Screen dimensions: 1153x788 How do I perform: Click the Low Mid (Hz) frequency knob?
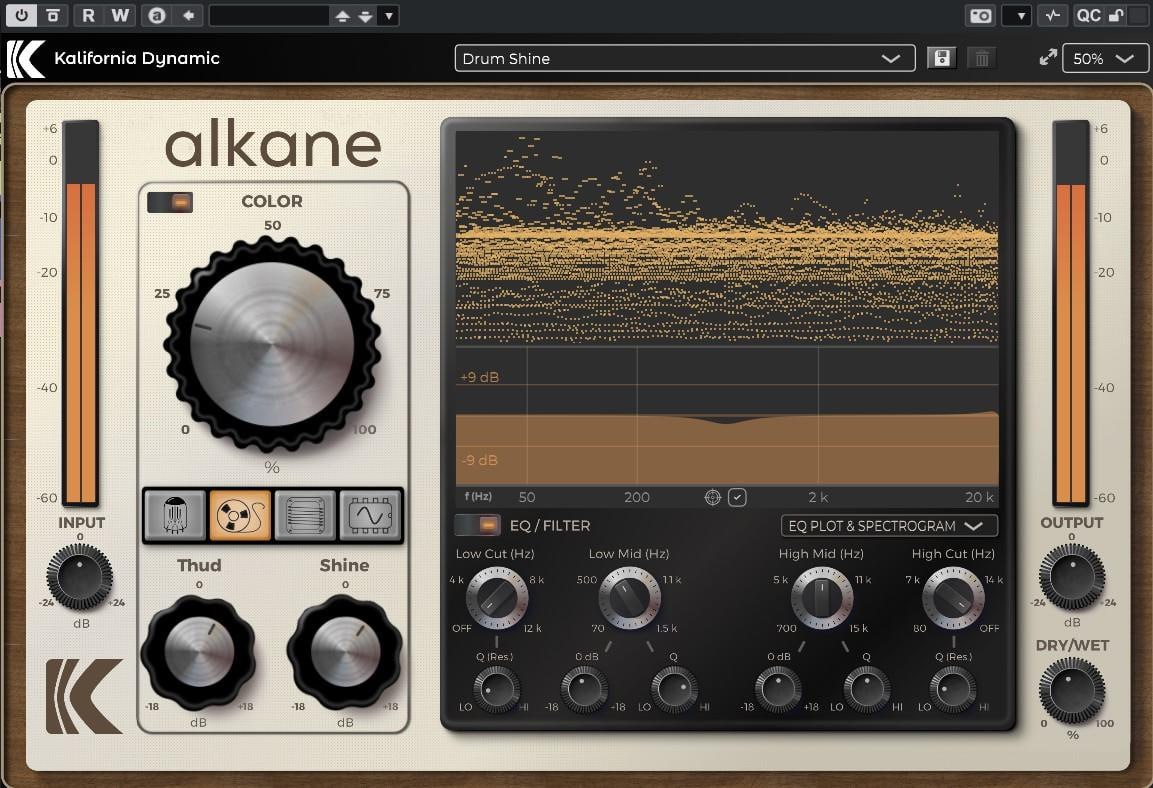pos(629,598)
